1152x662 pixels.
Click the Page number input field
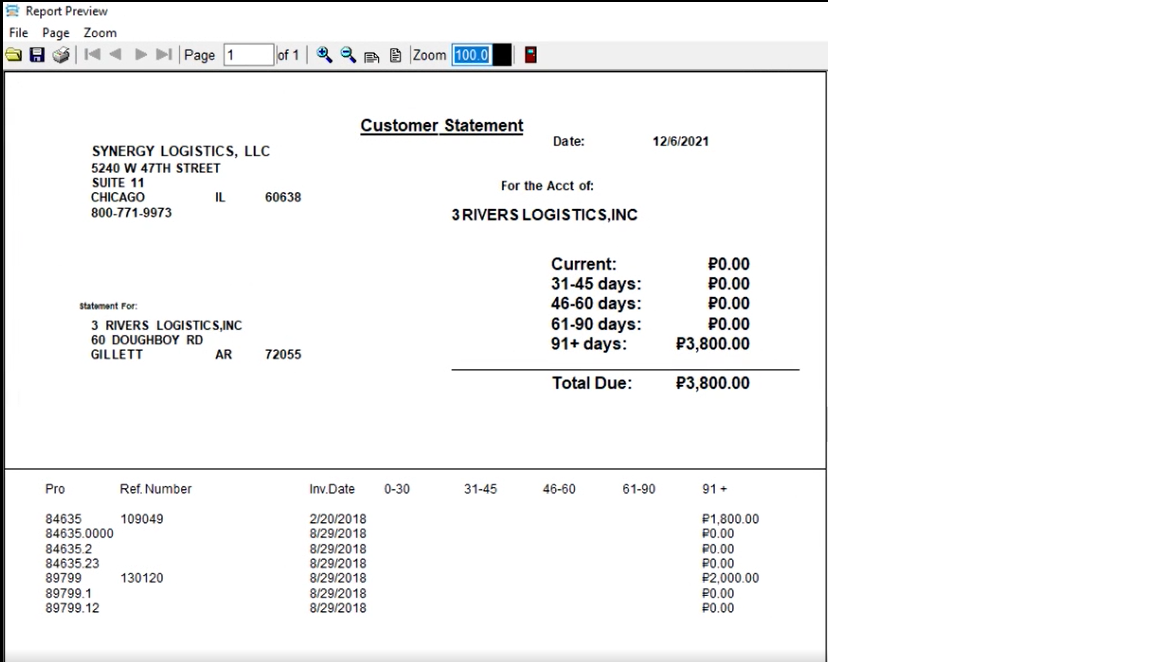248,55
